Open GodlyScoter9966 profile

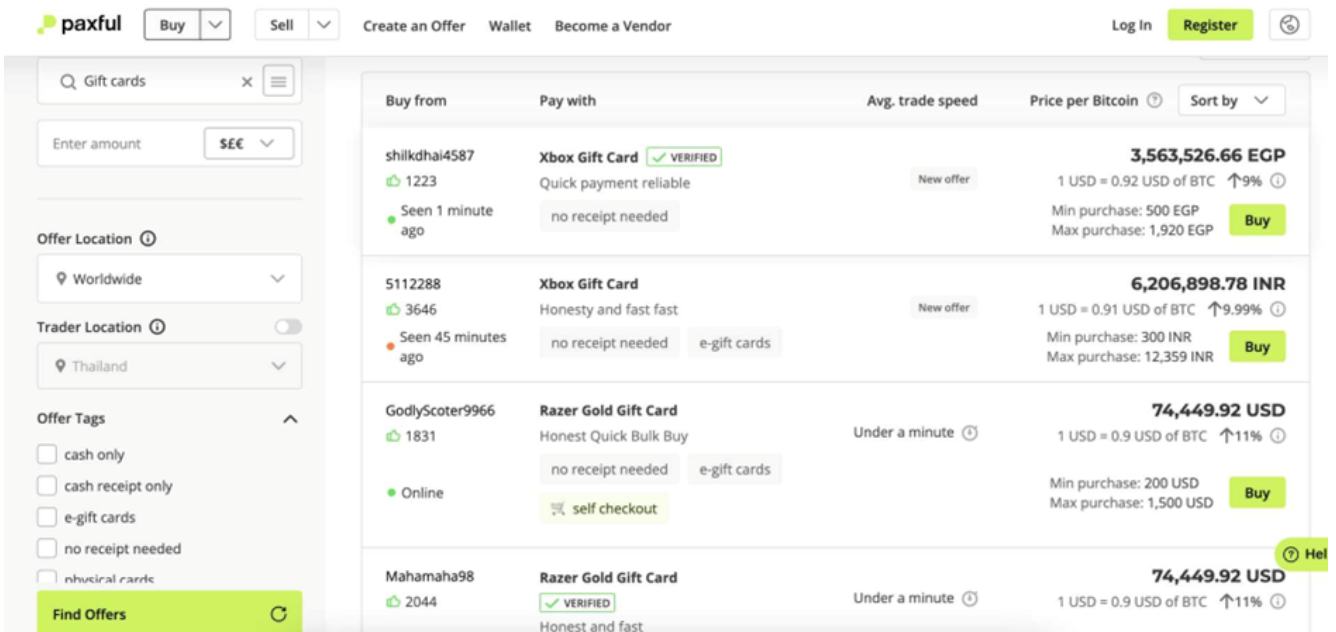440,411
